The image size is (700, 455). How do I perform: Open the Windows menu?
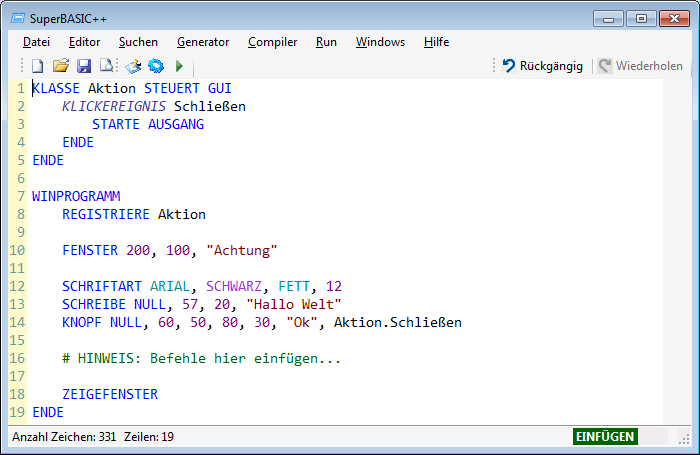(380, 42)
